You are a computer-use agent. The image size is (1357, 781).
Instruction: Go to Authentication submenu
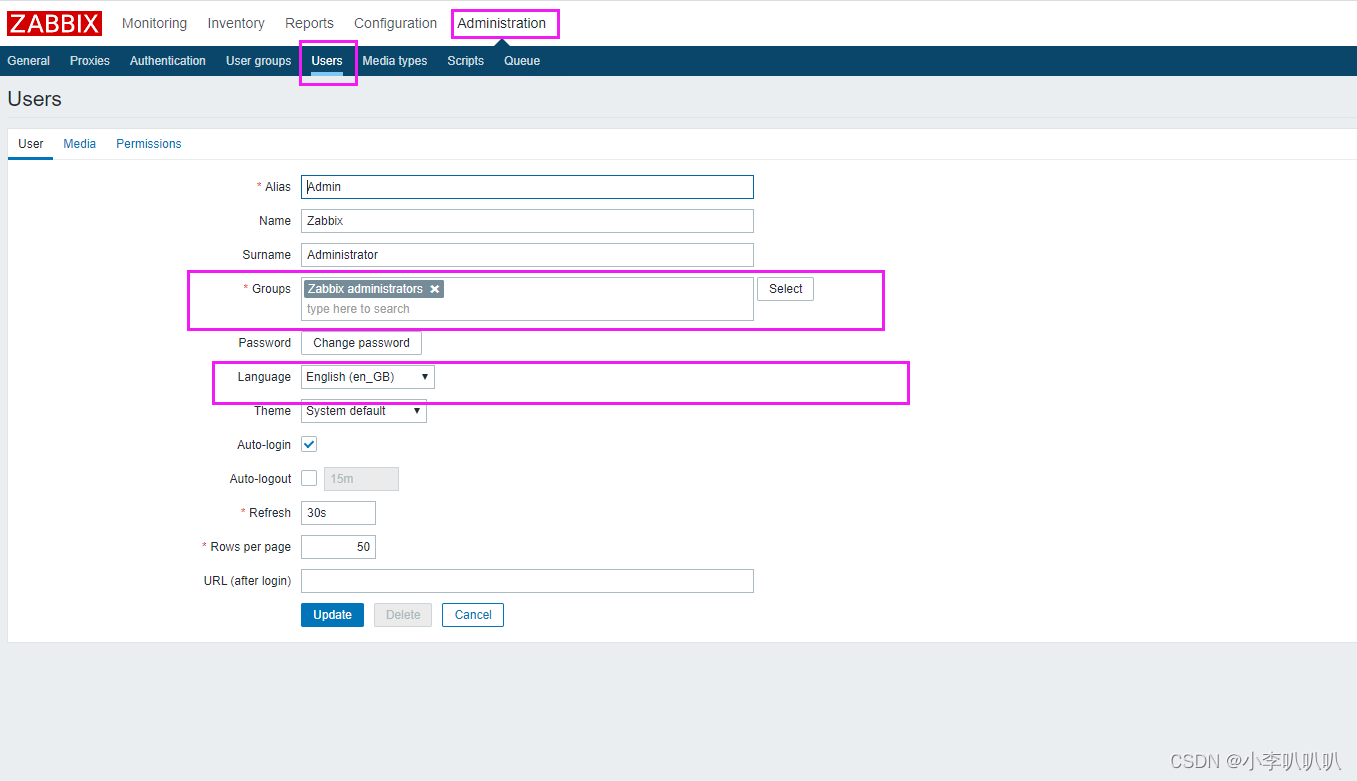[x=168, y=61]
